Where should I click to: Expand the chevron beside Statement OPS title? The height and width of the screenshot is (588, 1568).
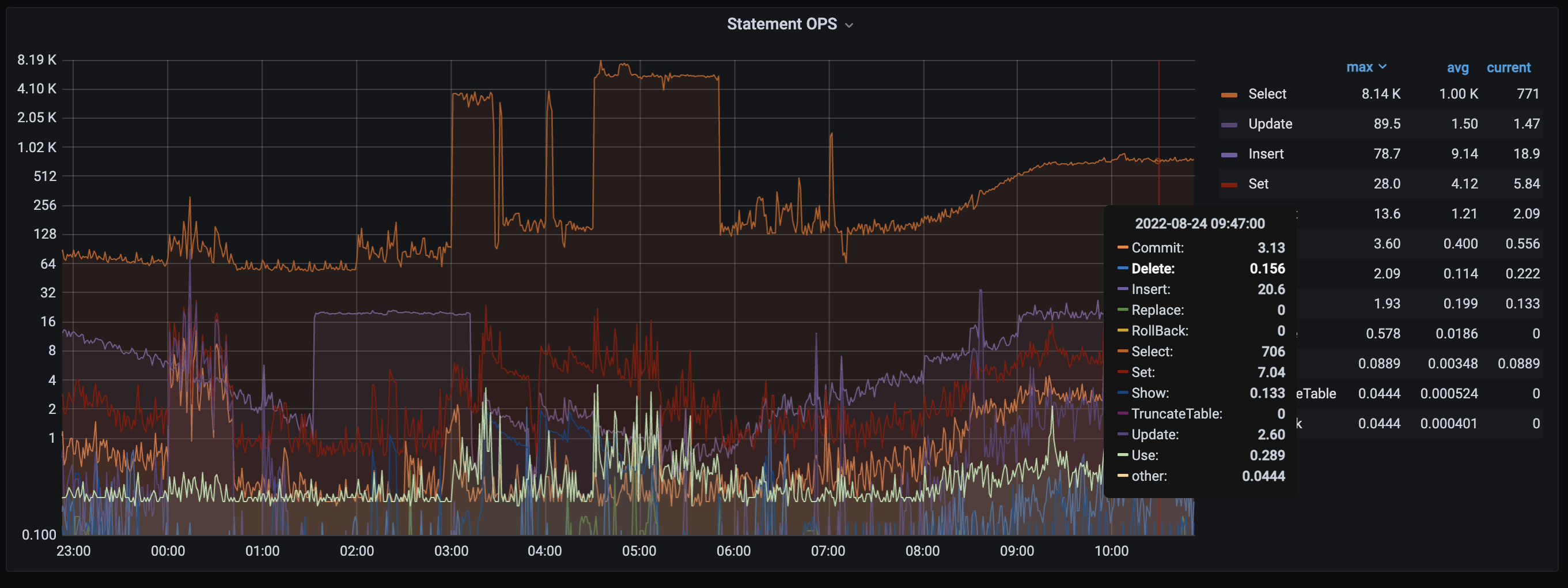point(849,25)
